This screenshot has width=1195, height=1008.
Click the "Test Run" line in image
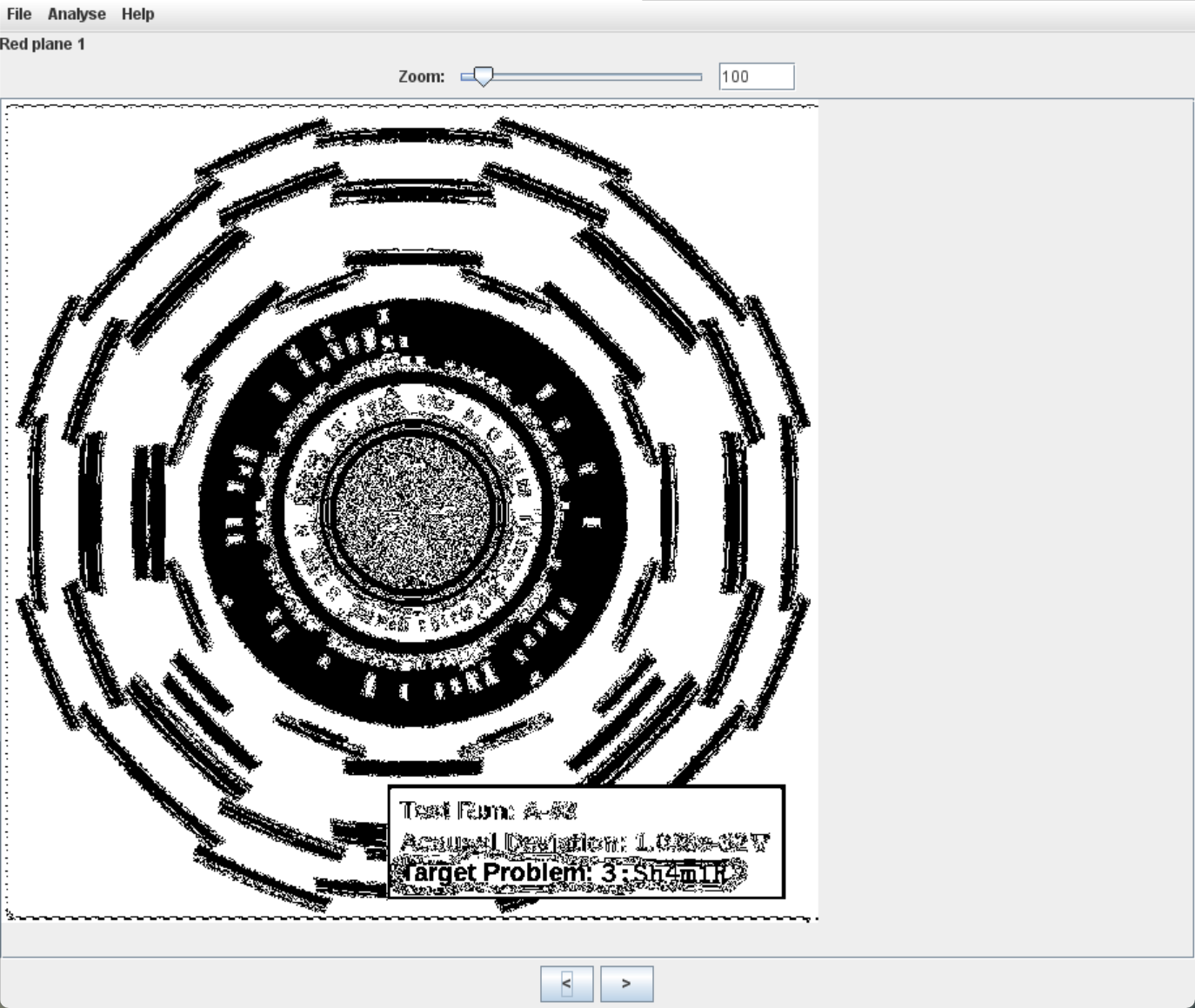coord(488,811)
